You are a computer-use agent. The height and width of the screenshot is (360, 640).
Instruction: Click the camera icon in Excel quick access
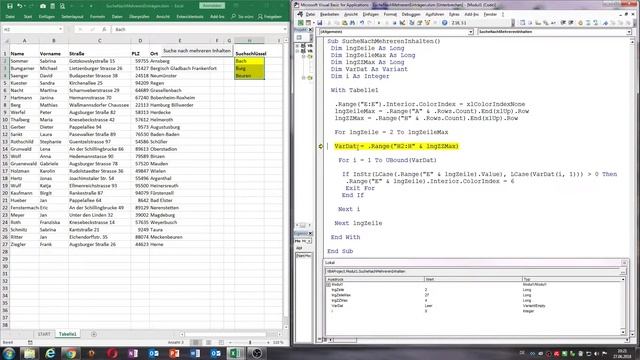pyautogui.click(x=43, y=6)
